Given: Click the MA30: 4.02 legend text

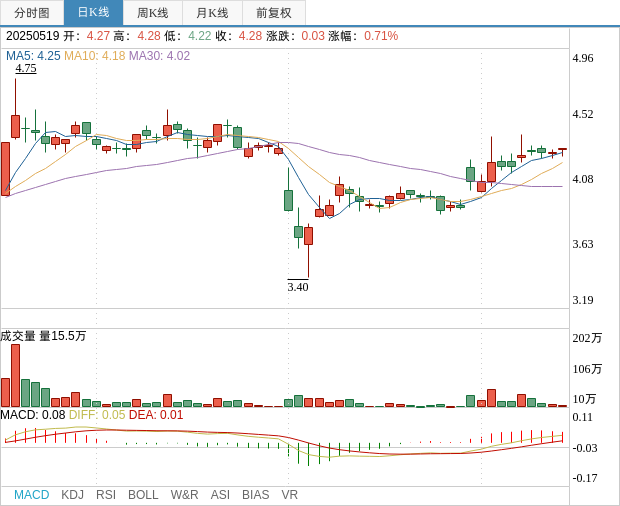Looking at the screenshot, I should [160, 56].
